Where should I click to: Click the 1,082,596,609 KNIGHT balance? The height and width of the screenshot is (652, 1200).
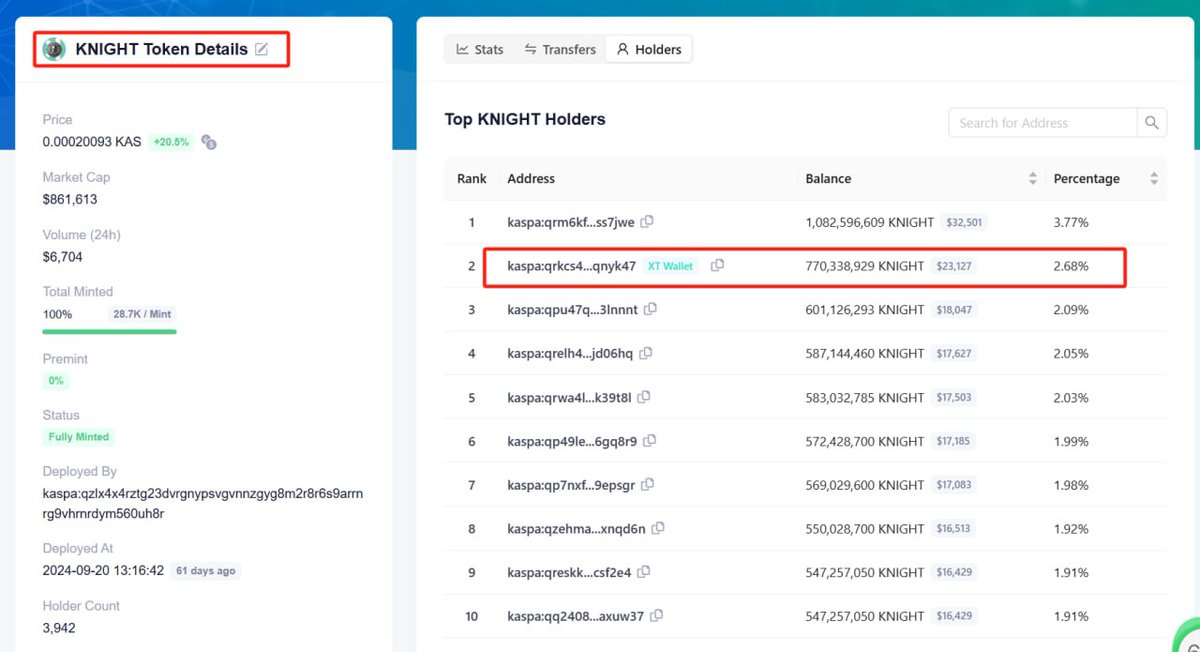[x=870, y=222]
